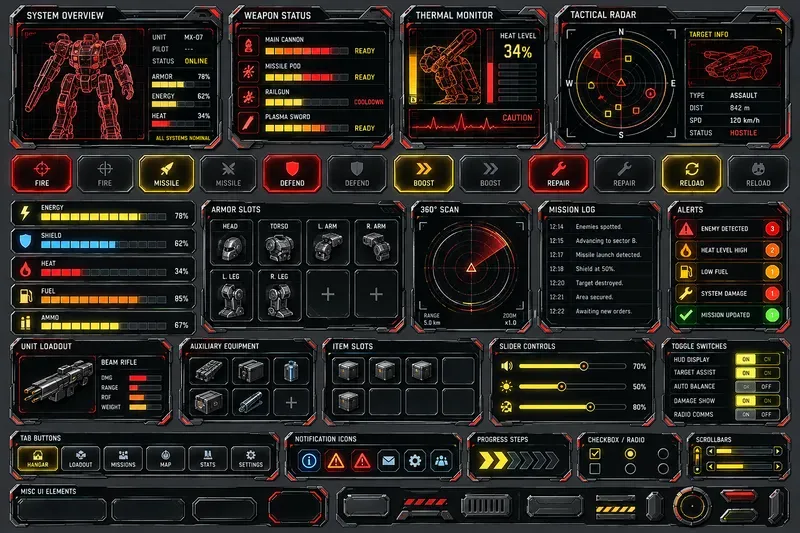800x533 pixels.
Task: Open the Enemy Detected alert
Action: [x=728, y=229]
